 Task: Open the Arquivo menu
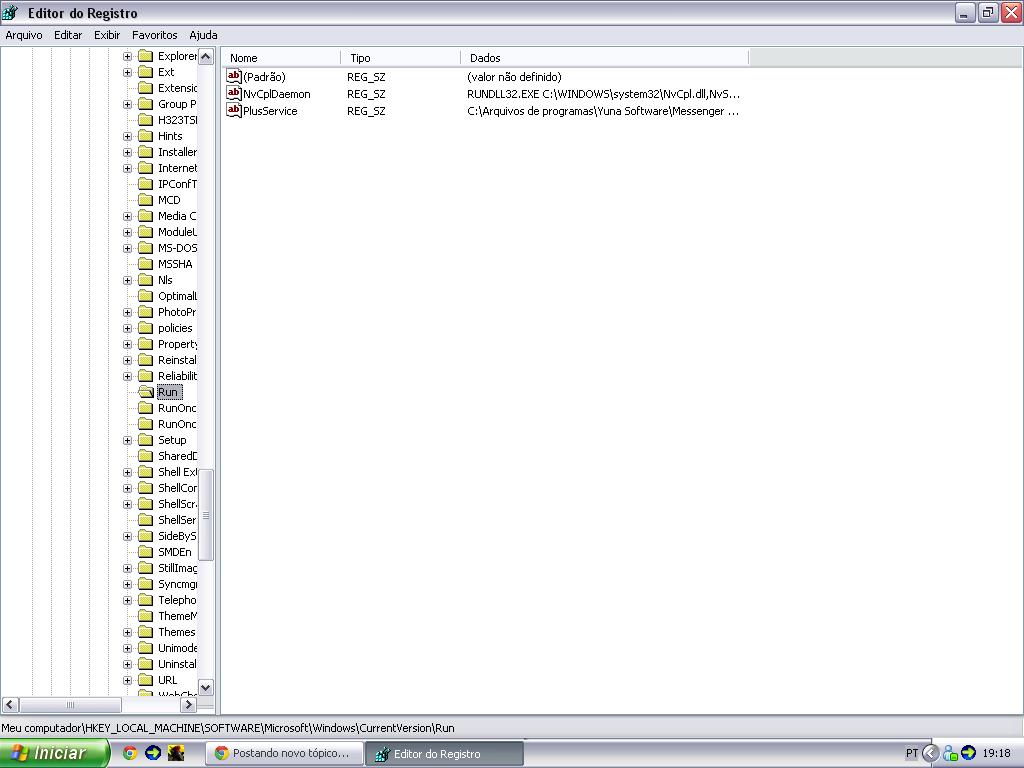click(24, 35)
